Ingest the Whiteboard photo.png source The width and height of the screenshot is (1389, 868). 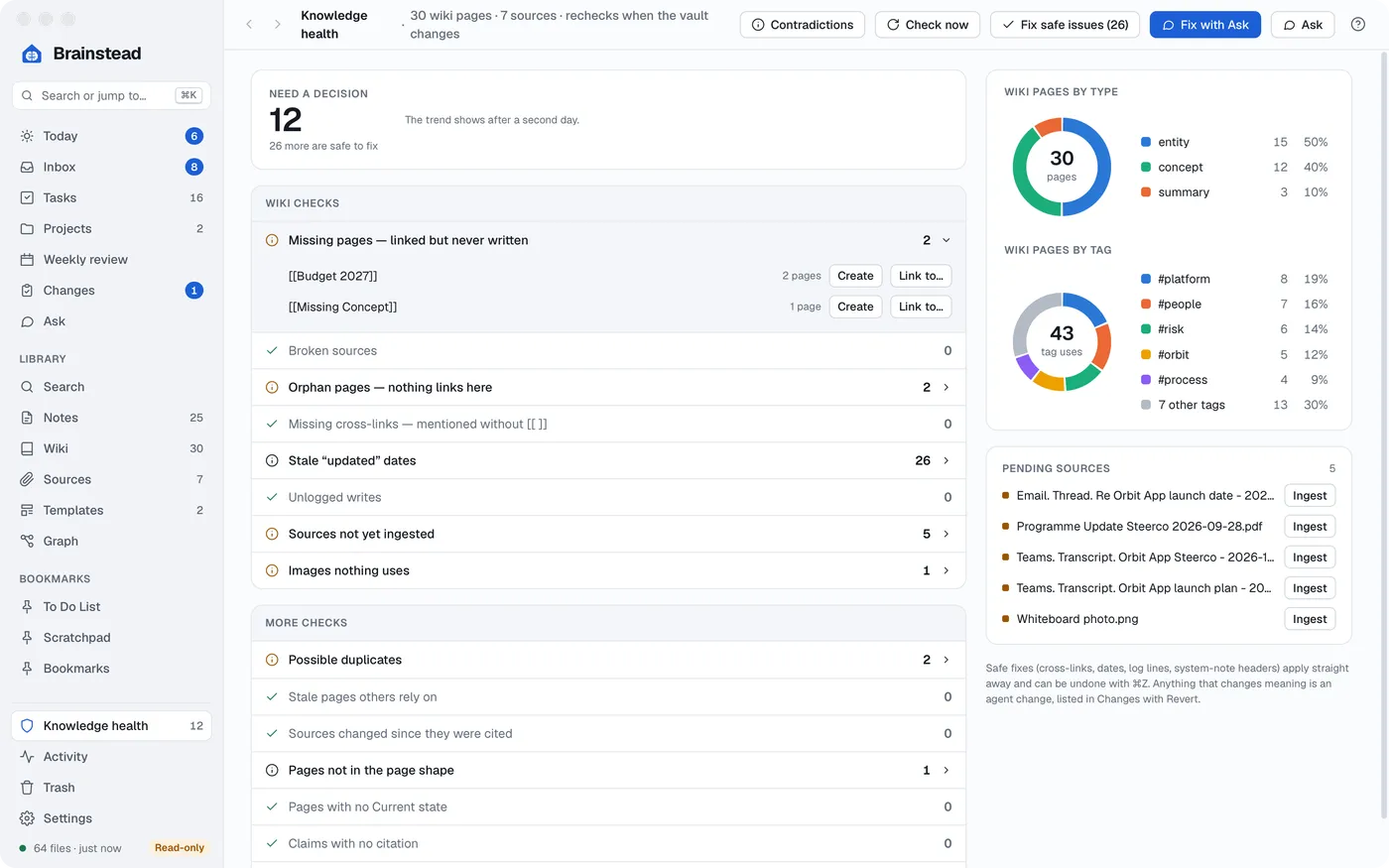pos(1310,619)
